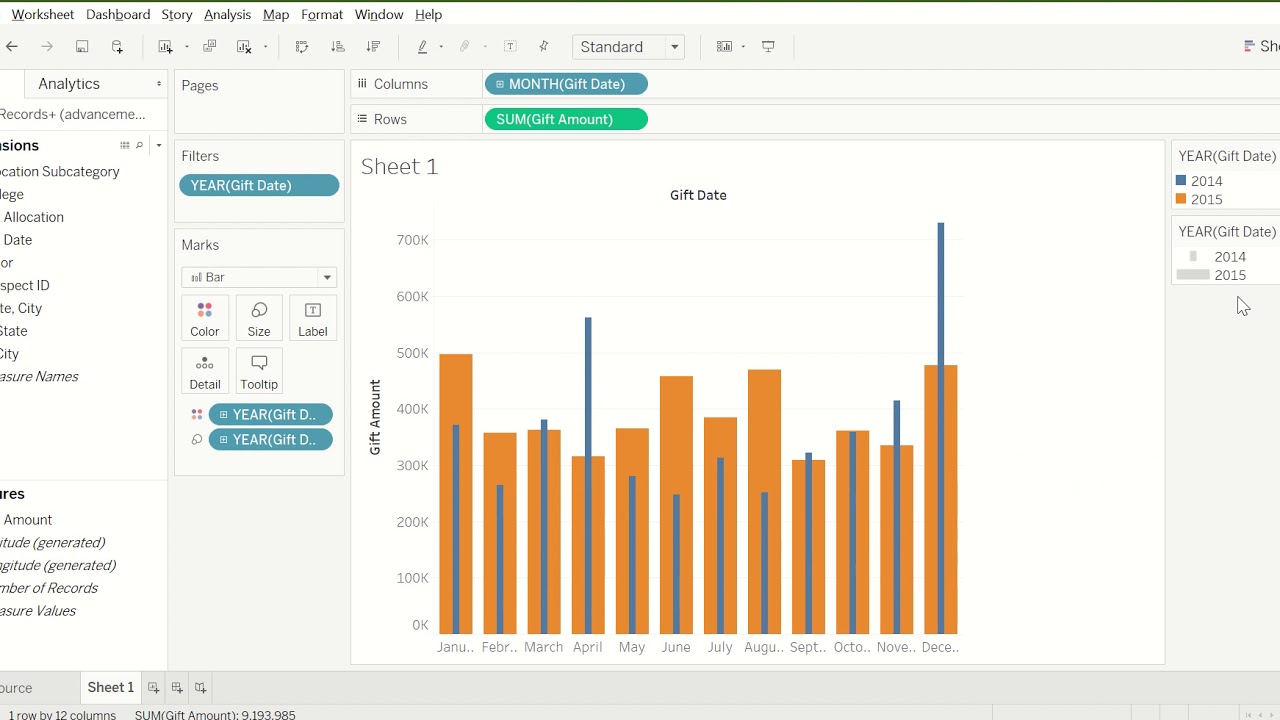
Task: Click the Gift Amount axis label
Action: (375, 417)
